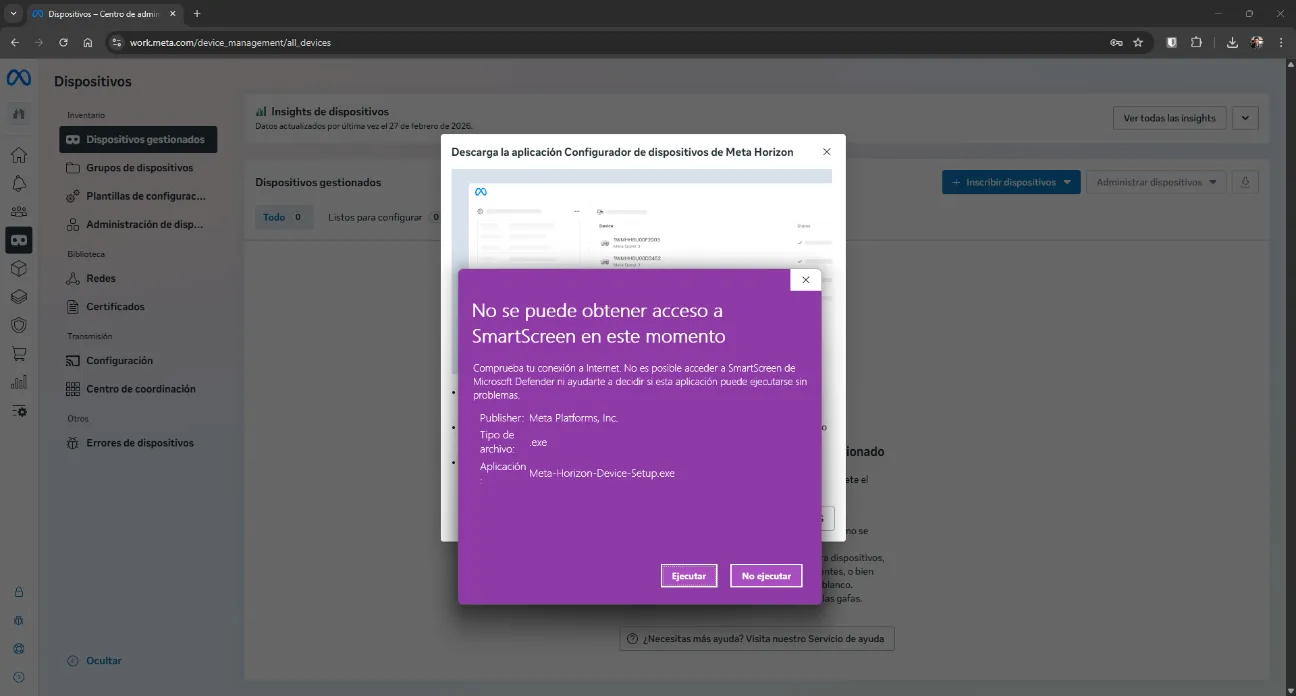Open Administración de dispositivos menu item
Screen dimensions: 1296x696
(138, 224)
